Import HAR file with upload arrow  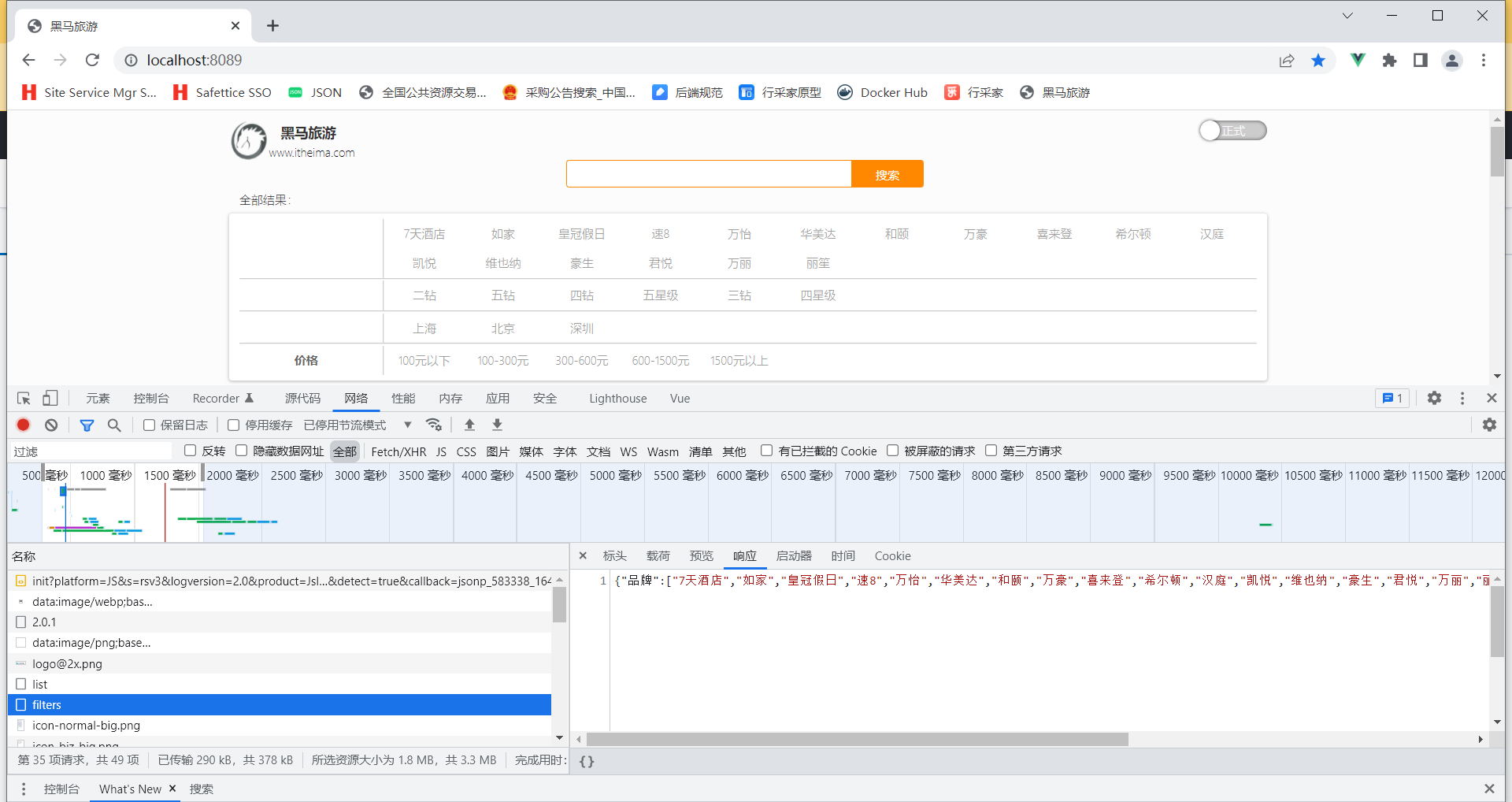[469, 425]
